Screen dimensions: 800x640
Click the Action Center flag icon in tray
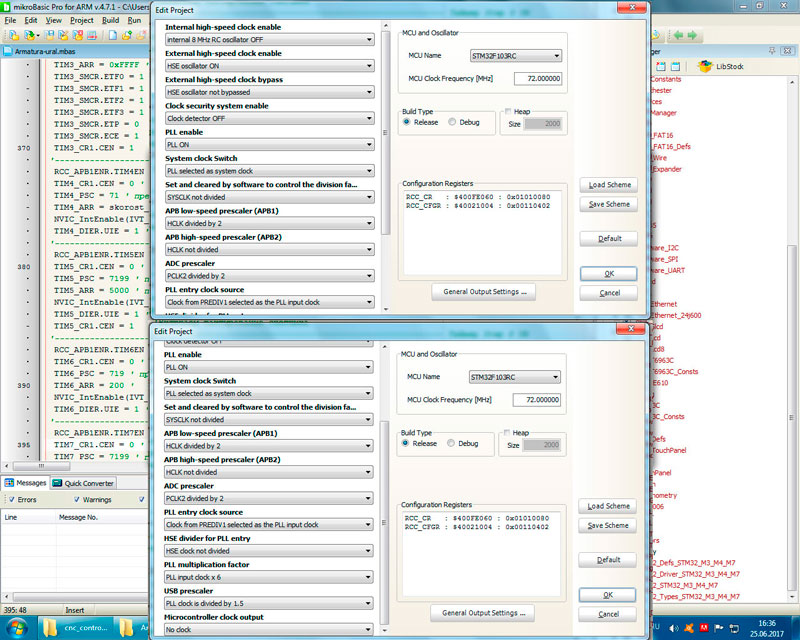tap(719, 628)
